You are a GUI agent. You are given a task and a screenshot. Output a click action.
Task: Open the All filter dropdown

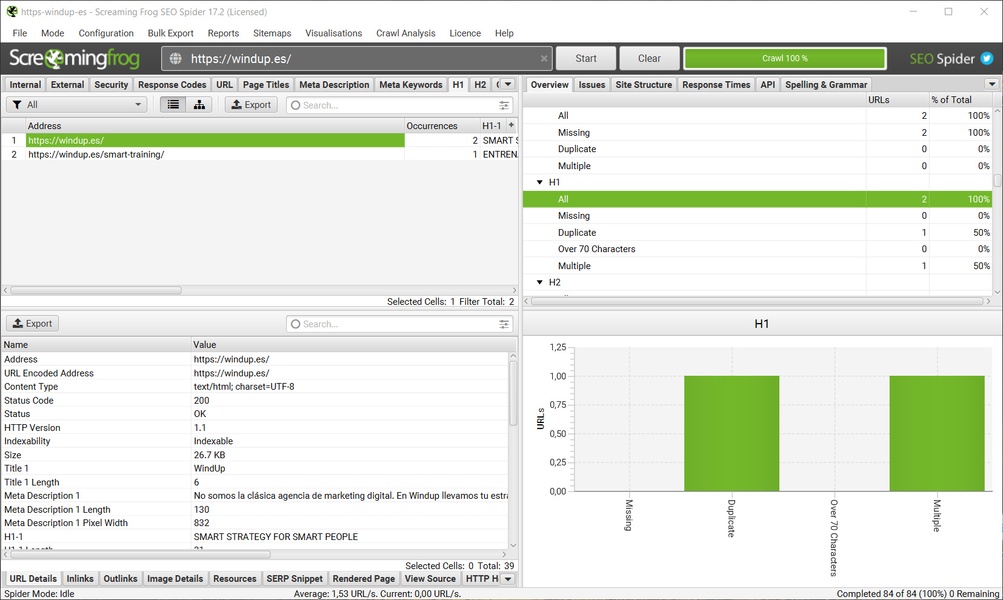[x=77, y=104]
